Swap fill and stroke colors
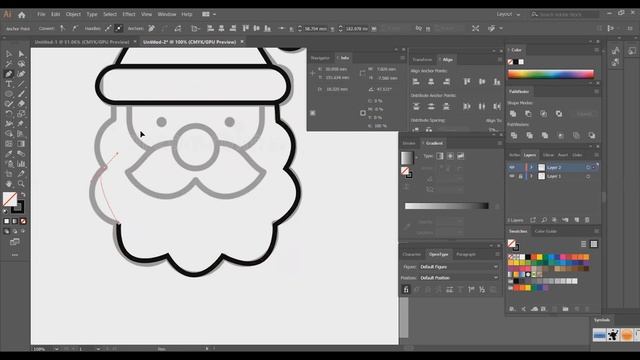Viewport: 640px width, 360px height. pos(23,195)
